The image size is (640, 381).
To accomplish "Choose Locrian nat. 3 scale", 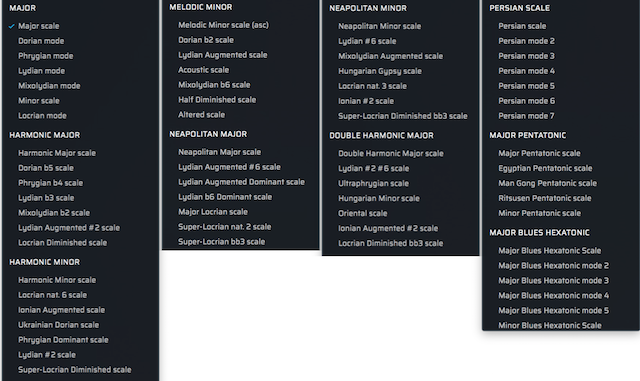I will coord(372,86).
